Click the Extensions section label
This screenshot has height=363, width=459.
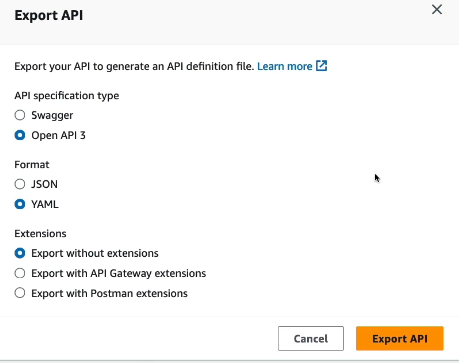click(40, 234)
